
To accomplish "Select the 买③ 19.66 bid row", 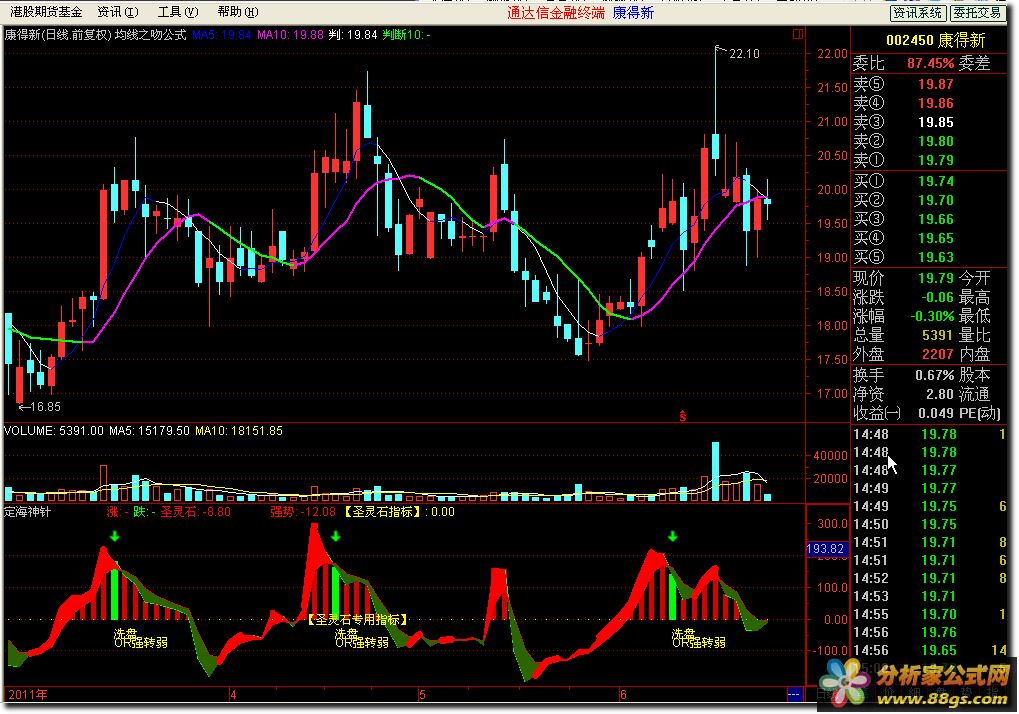I will (x=929, y=219).
